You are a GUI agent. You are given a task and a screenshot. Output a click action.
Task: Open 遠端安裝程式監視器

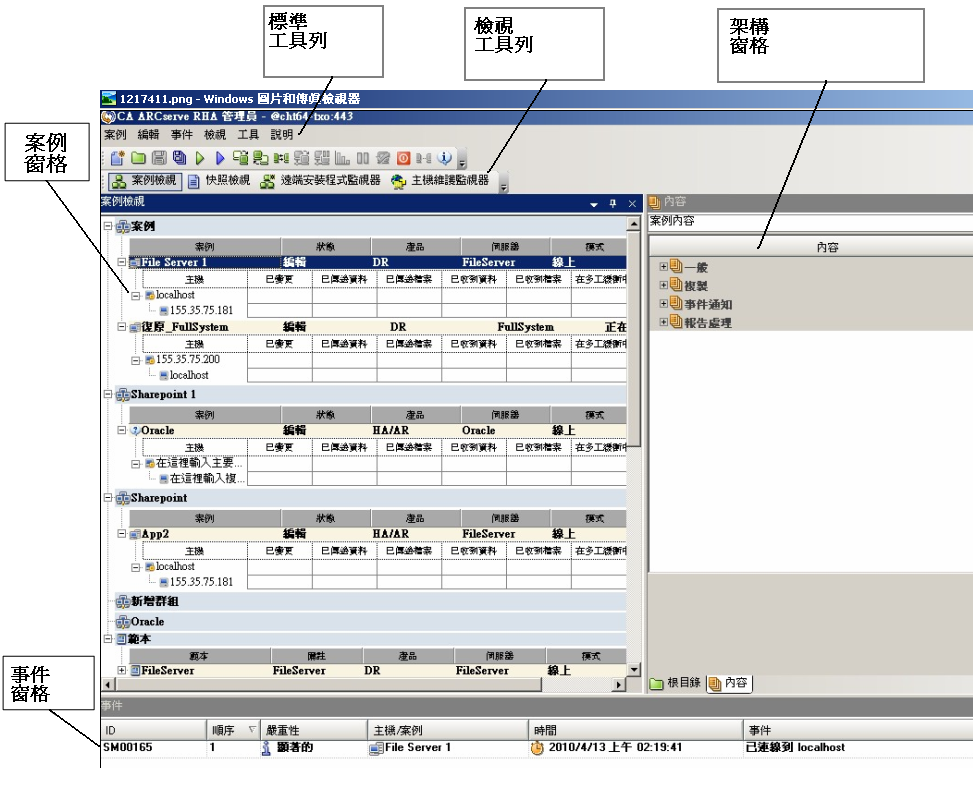[x=320, y=181]
